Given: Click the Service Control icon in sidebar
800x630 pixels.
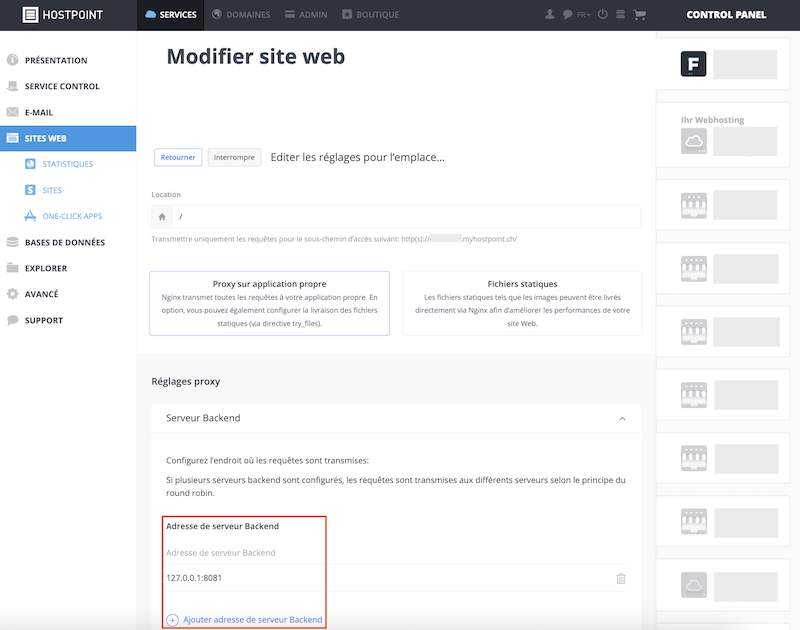Looking at the screenshot, I should 12,86.
